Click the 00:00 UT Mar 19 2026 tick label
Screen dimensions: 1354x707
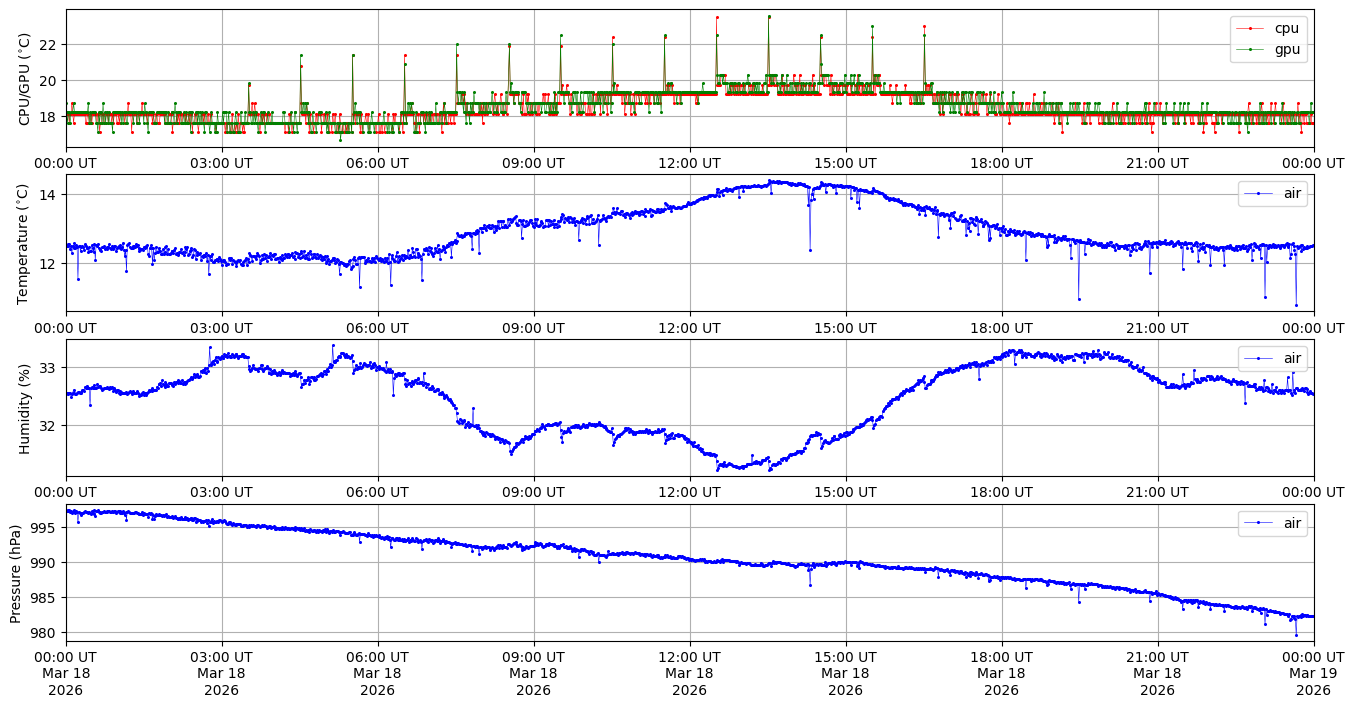click(x=1313, y=674)
